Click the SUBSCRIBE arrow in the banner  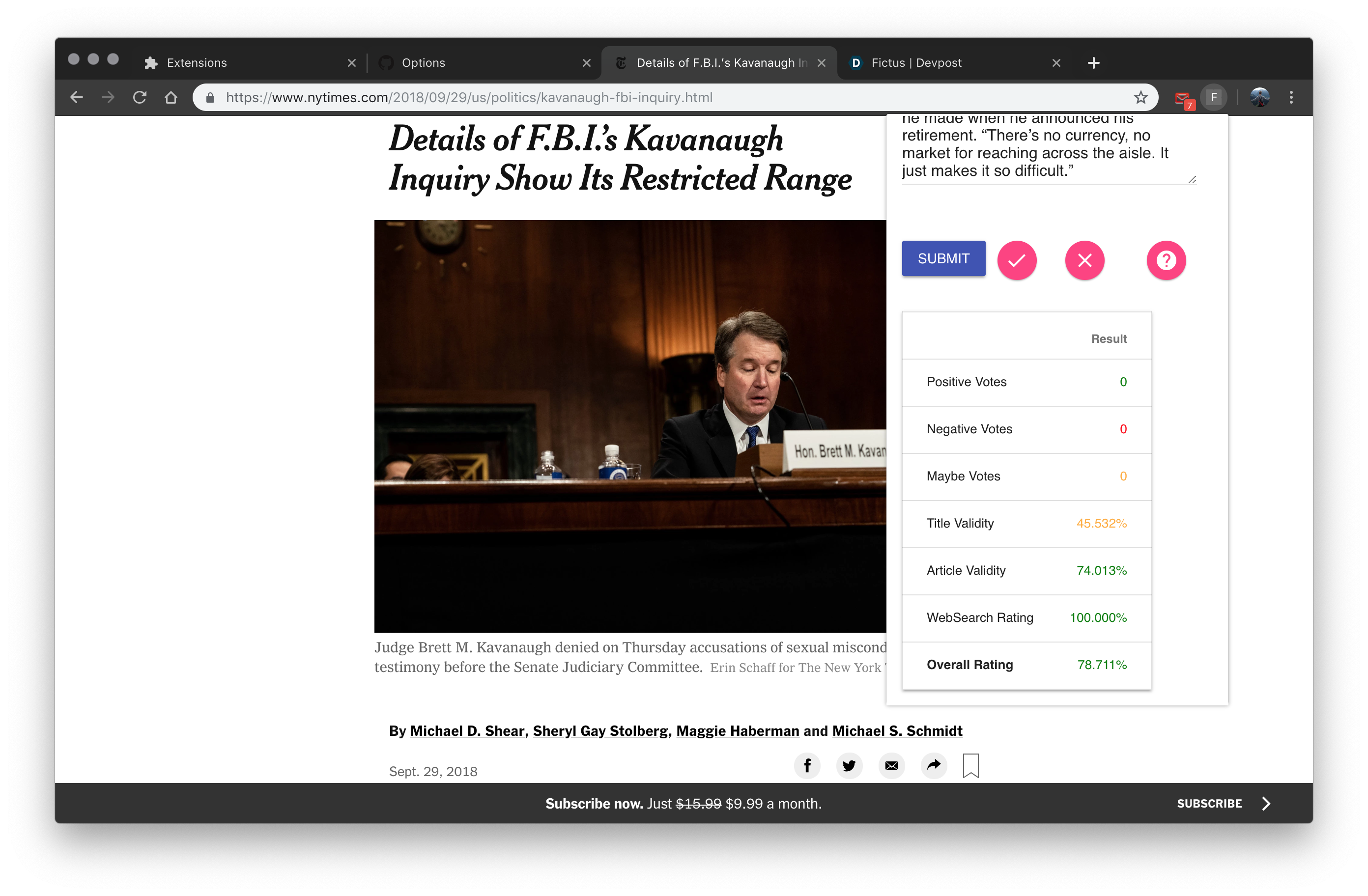[x=1266, y=804]
